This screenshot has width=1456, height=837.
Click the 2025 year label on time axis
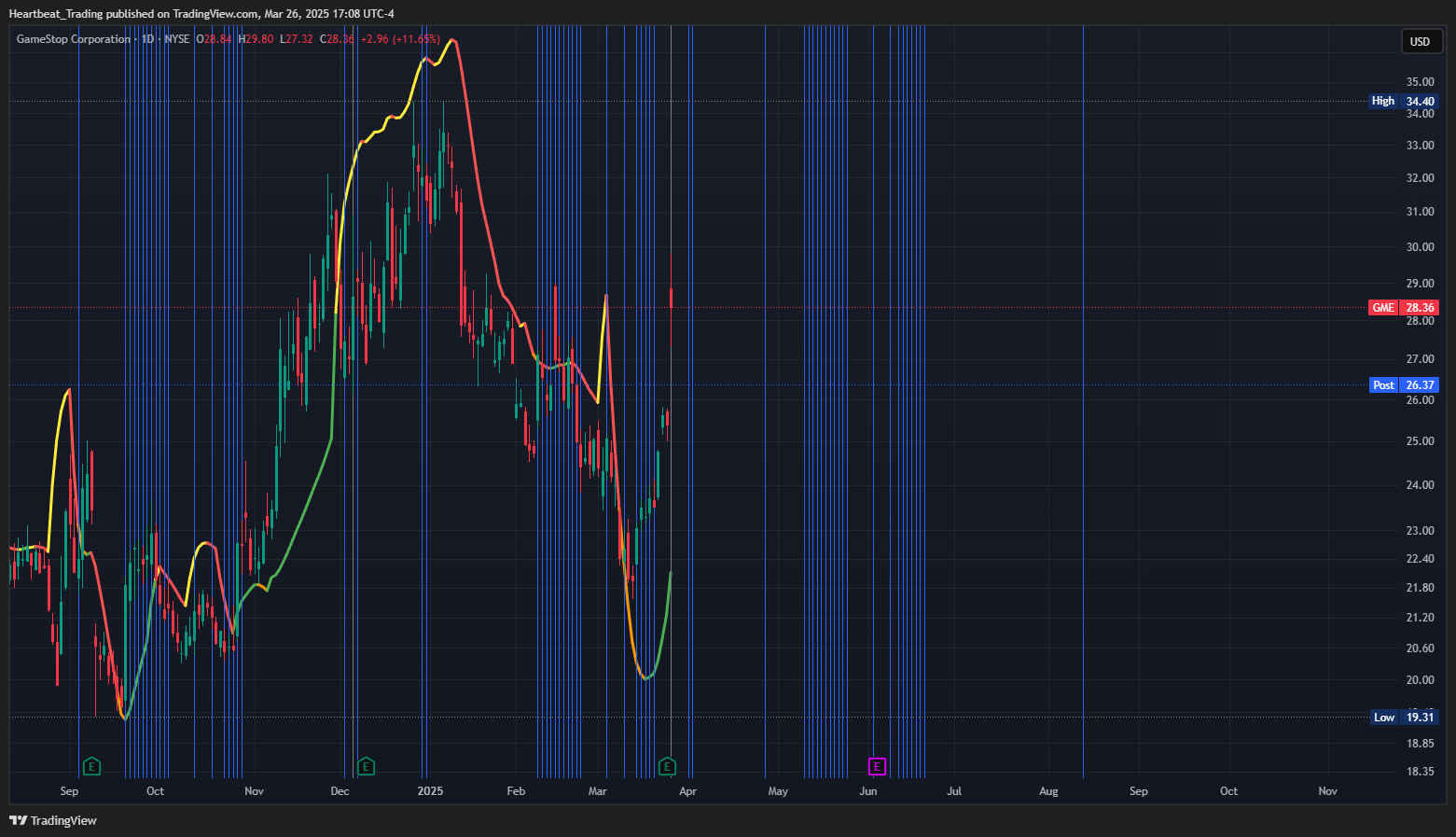[x=430, y=791]
